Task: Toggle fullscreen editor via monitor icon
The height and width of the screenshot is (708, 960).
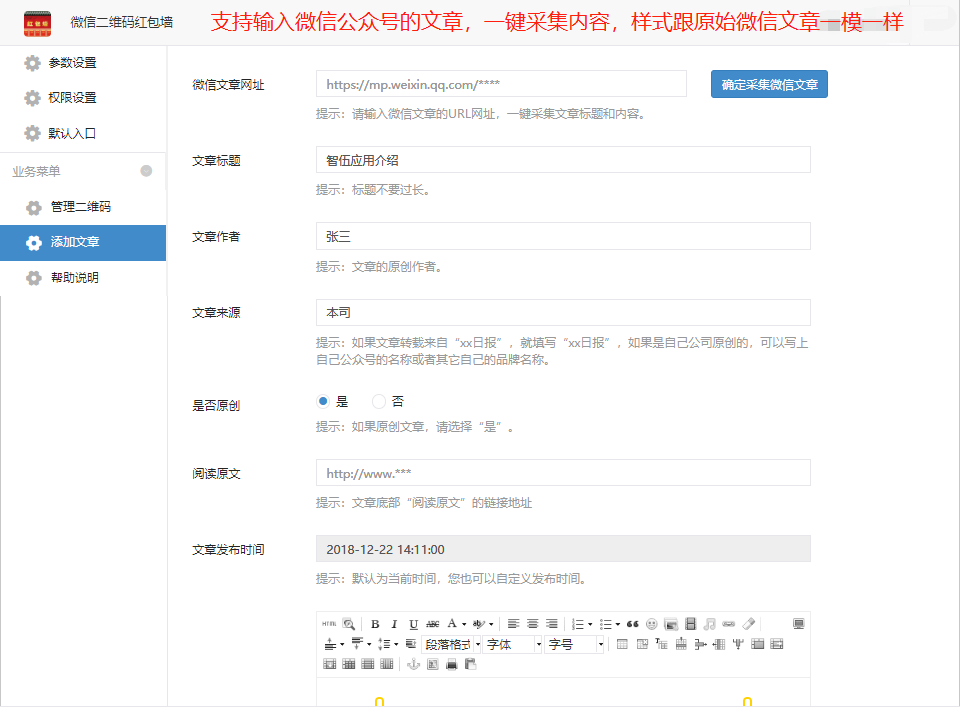Action: [x=798, y=624]
